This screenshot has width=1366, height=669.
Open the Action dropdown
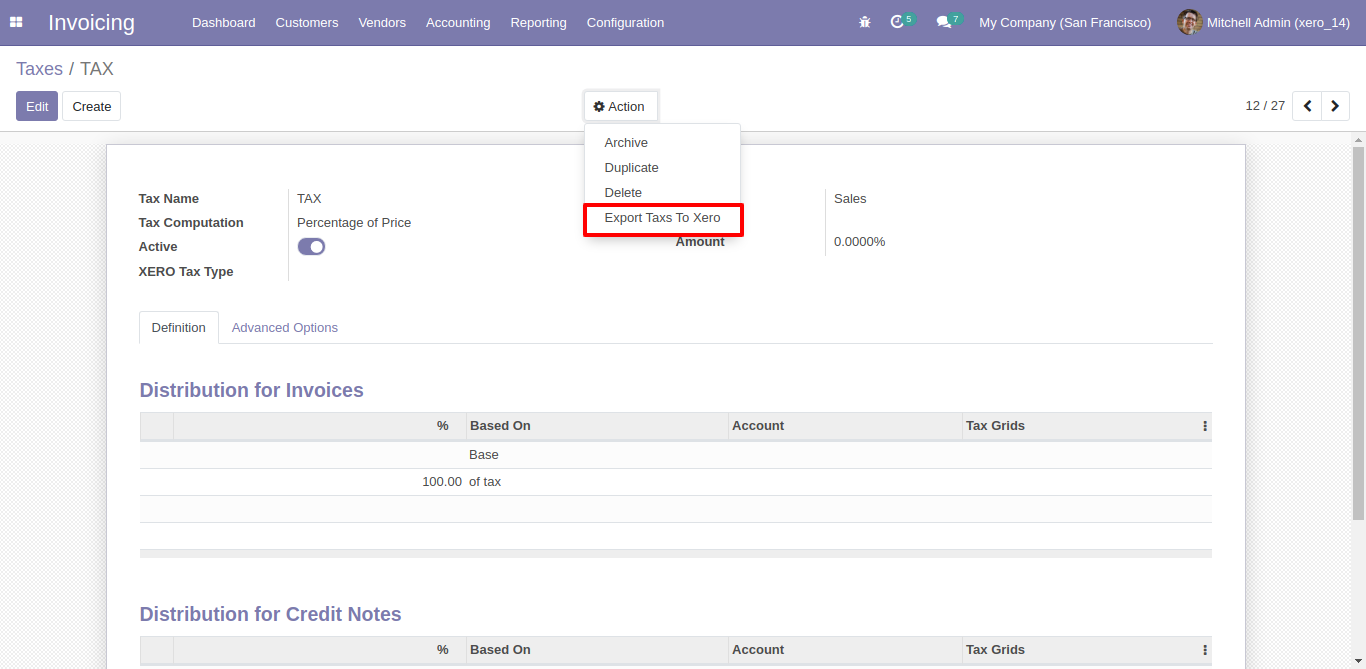pyautogui.click(x=620, y=107)
